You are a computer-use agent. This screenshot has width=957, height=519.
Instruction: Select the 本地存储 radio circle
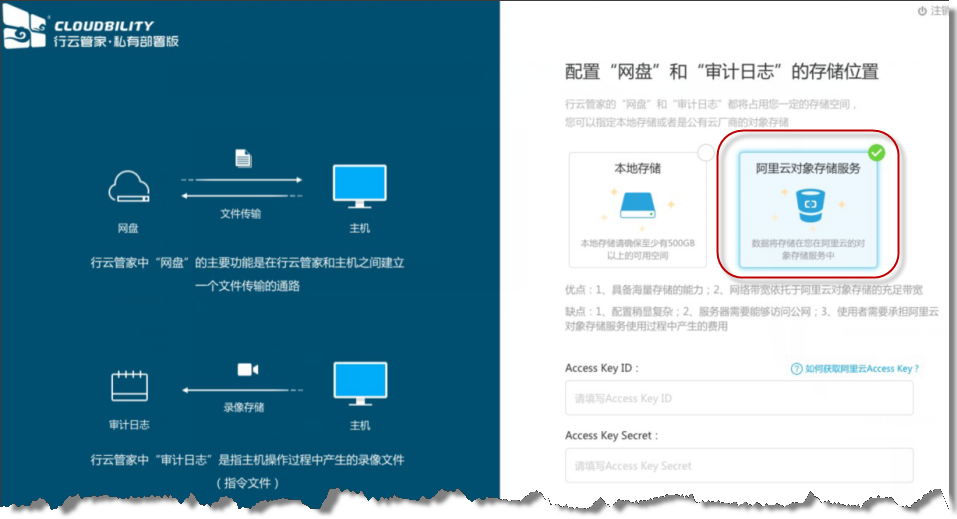point(706,152)
